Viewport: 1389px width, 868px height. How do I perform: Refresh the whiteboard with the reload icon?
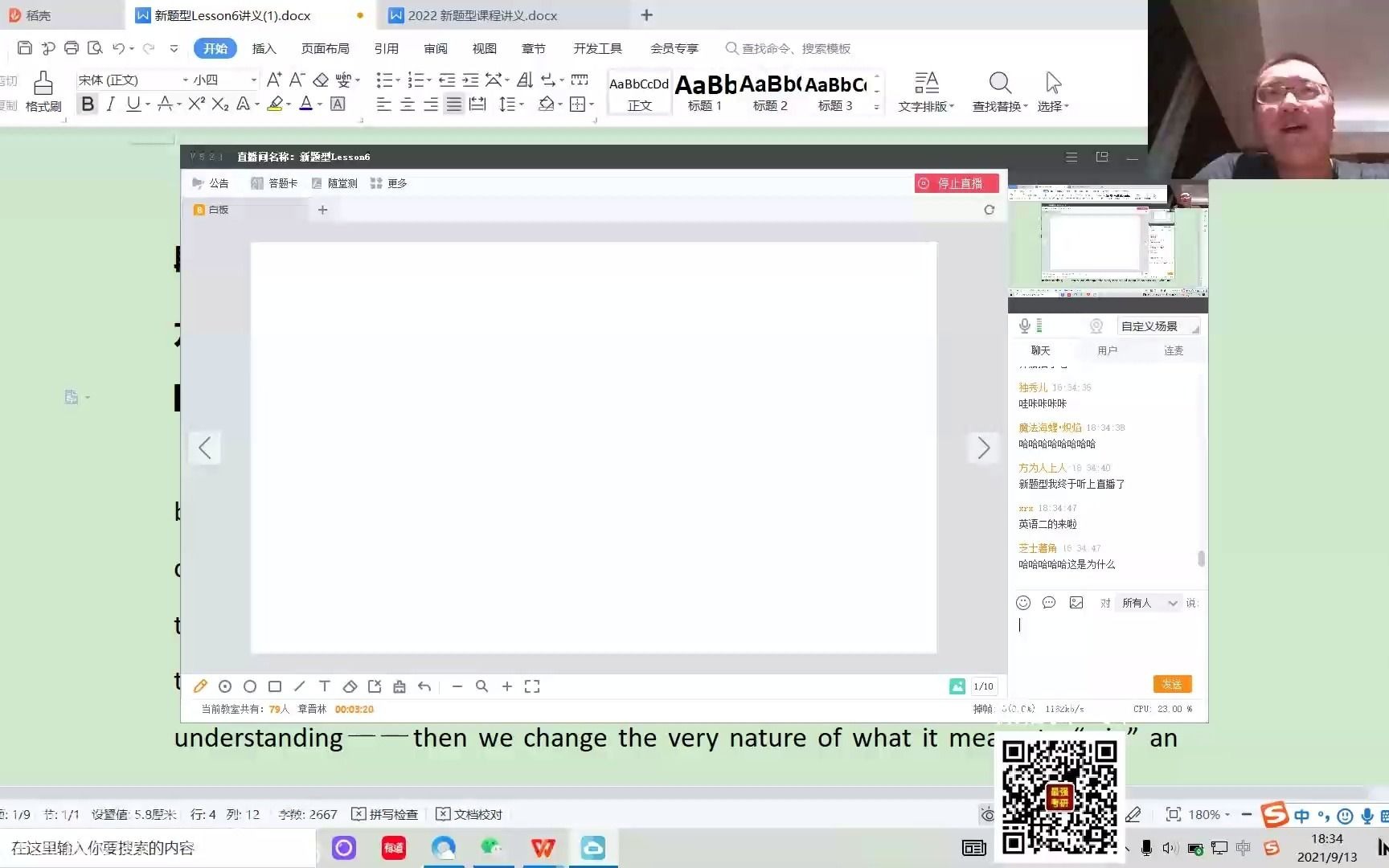(990, 210)
